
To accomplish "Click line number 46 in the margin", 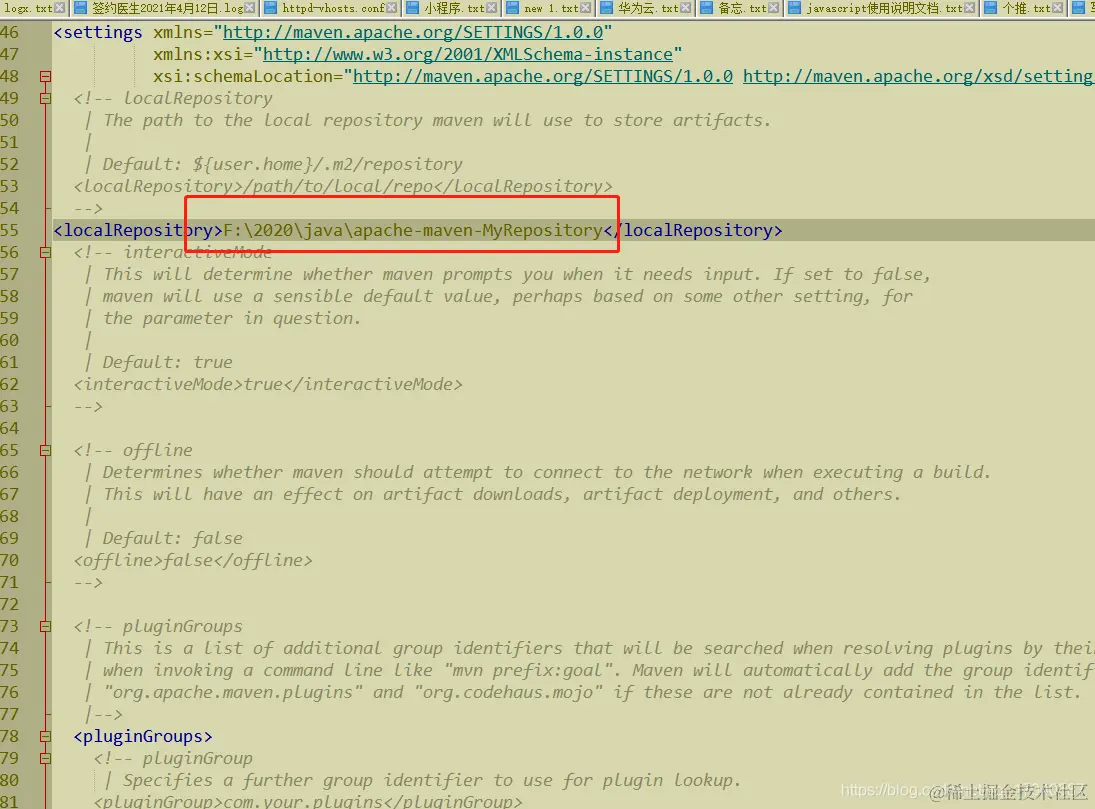I will (x=10, y=33).
